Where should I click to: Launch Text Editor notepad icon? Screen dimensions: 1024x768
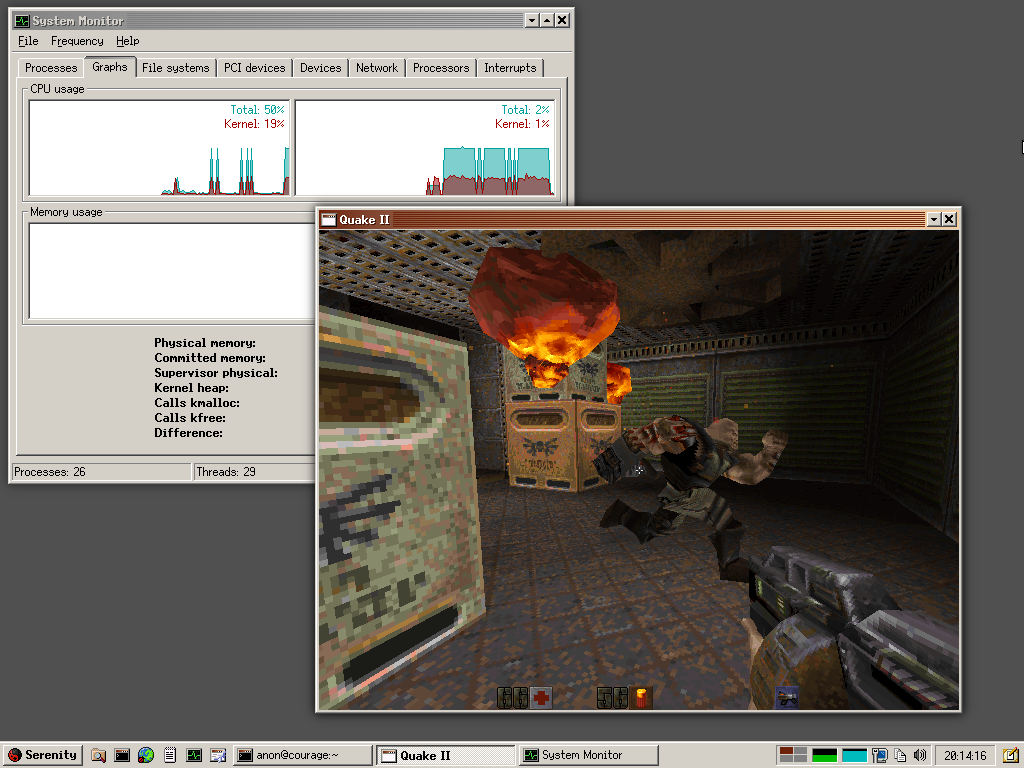coord(170,756)
